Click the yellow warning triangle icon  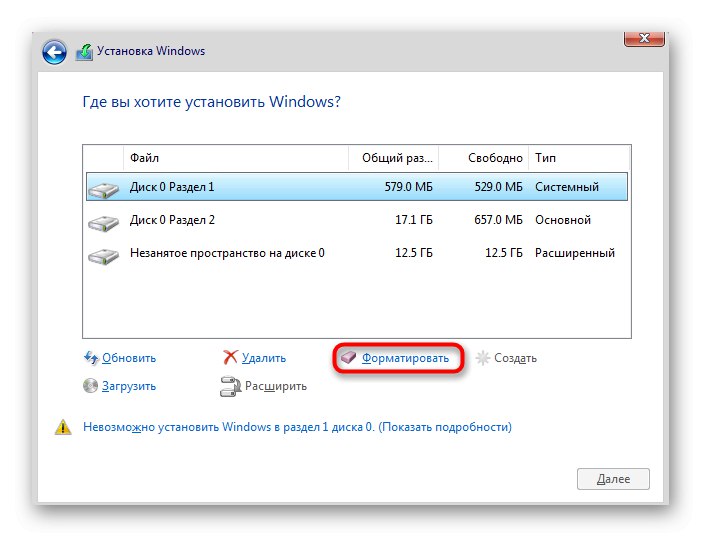pyautogui.click(x=63, y=427)
